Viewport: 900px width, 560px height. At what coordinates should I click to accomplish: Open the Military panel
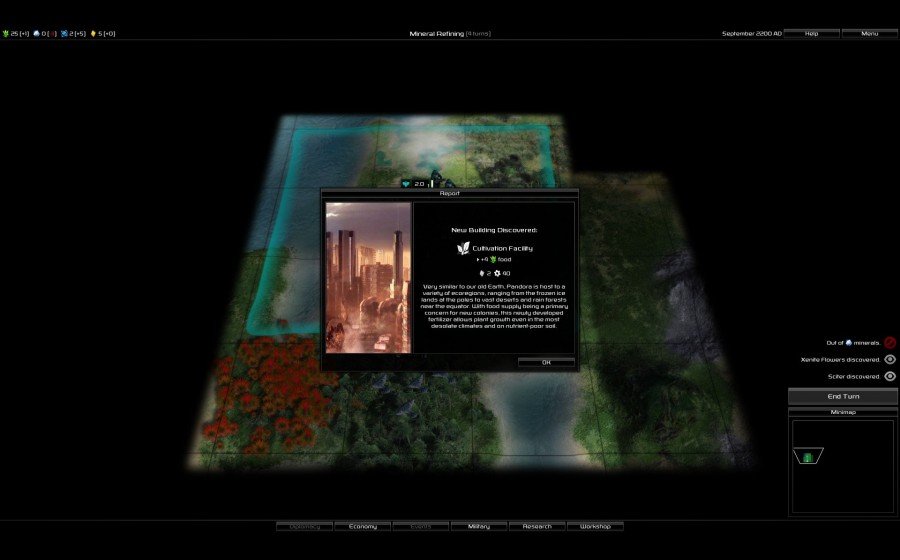[x=478, y=526]
